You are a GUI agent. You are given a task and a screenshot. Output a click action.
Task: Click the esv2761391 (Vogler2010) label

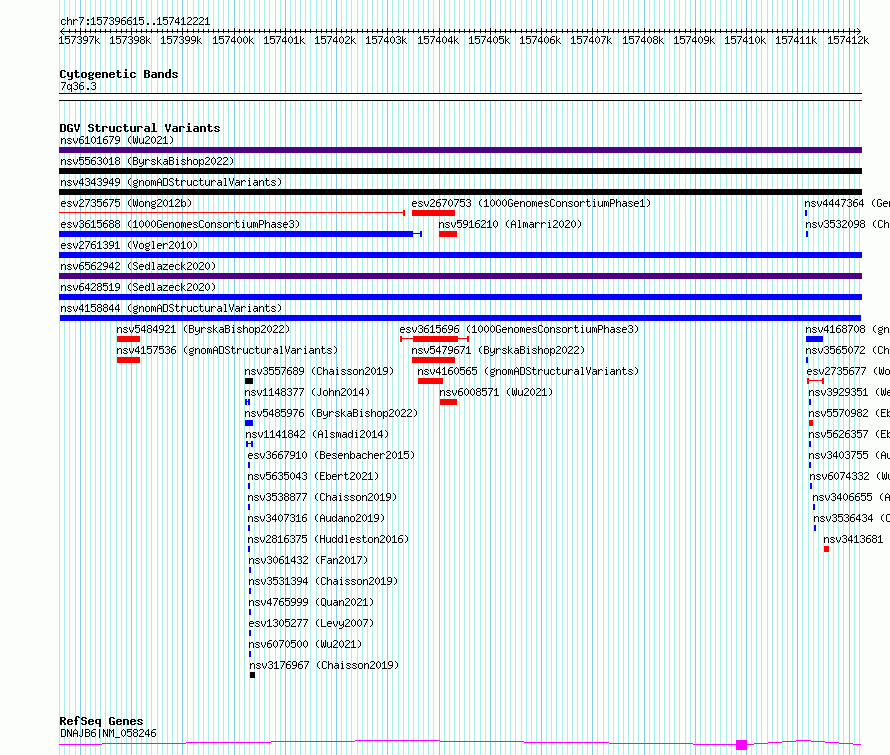pos(129,245)
